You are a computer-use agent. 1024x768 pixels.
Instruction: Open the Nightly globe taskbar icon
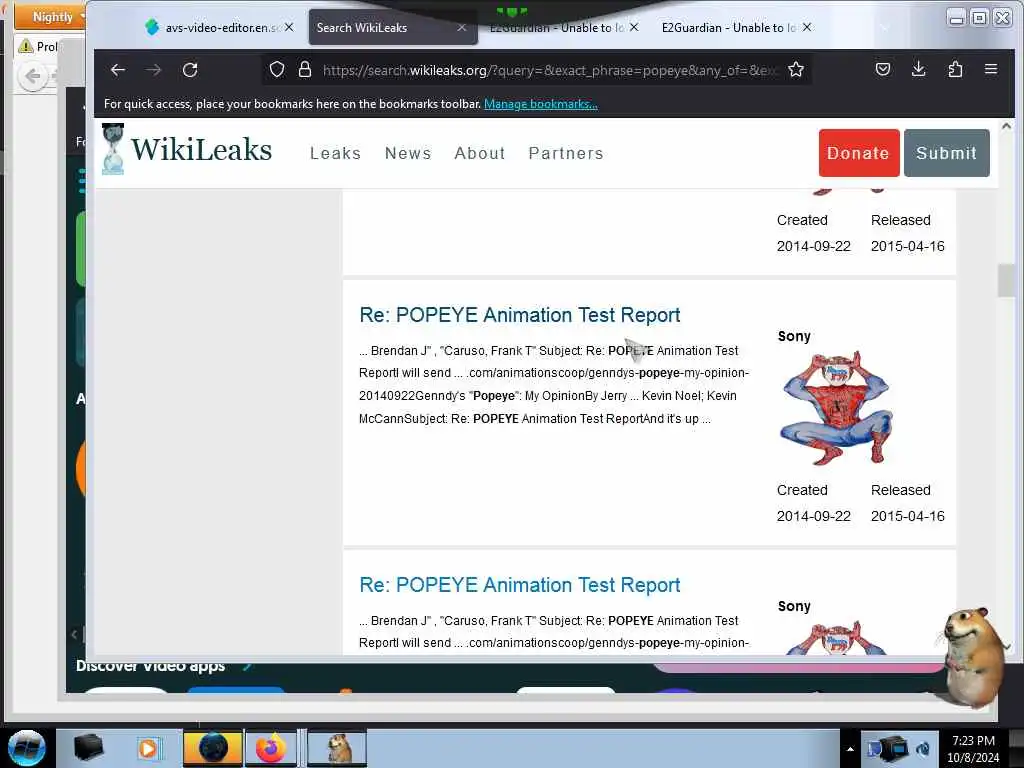(213, 748)
